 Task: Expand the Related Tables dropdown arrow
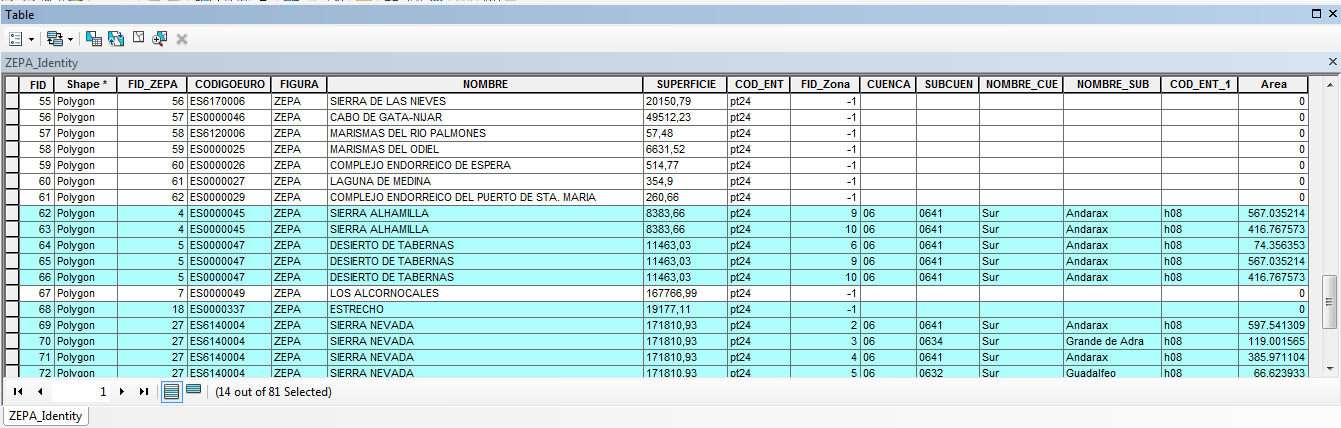(70, 39)
